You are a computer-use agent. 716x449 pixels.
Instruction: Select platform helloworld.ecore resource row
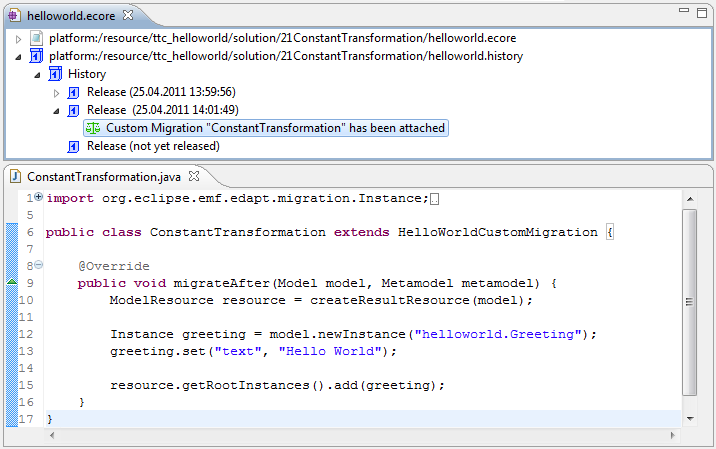tap(283, 38)
